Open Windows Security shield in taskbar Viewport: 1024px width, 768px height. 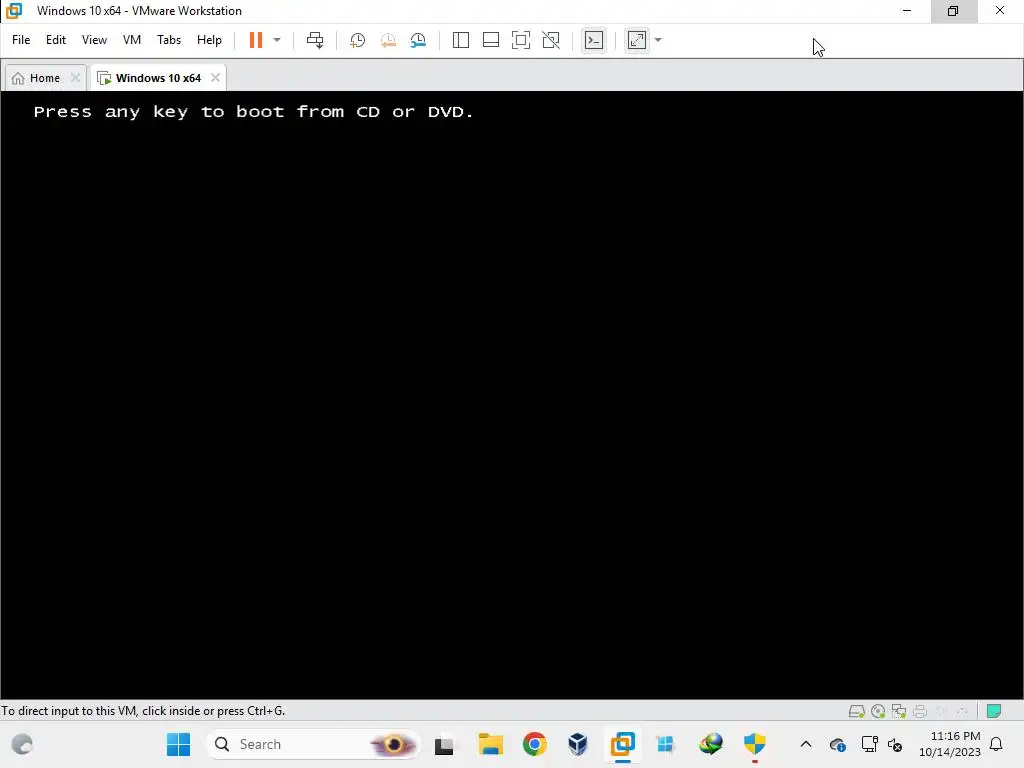click(x=754, y=744)
